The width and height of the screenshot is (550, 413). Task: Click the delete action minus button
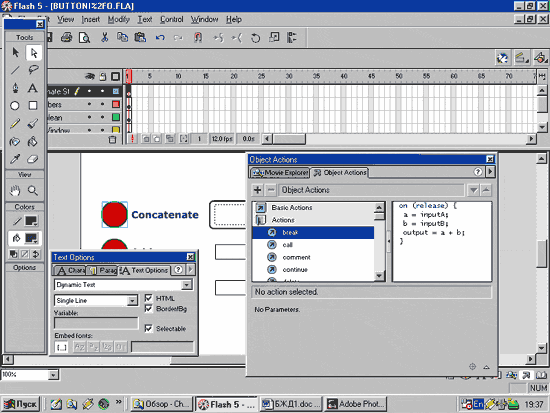[271, 190]
